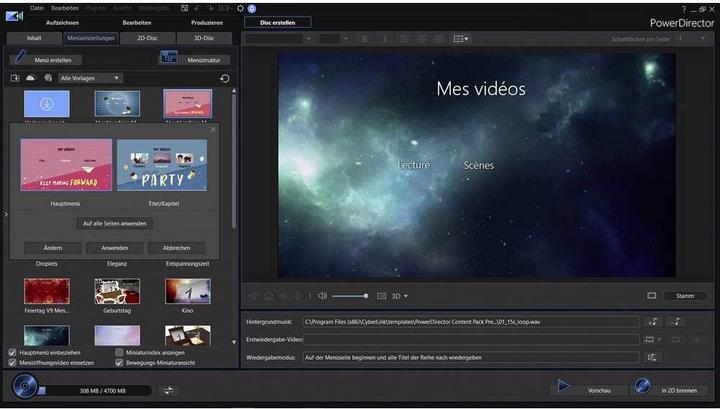Click the Menüstruktur diagram icon

click(x=169, y=57)
